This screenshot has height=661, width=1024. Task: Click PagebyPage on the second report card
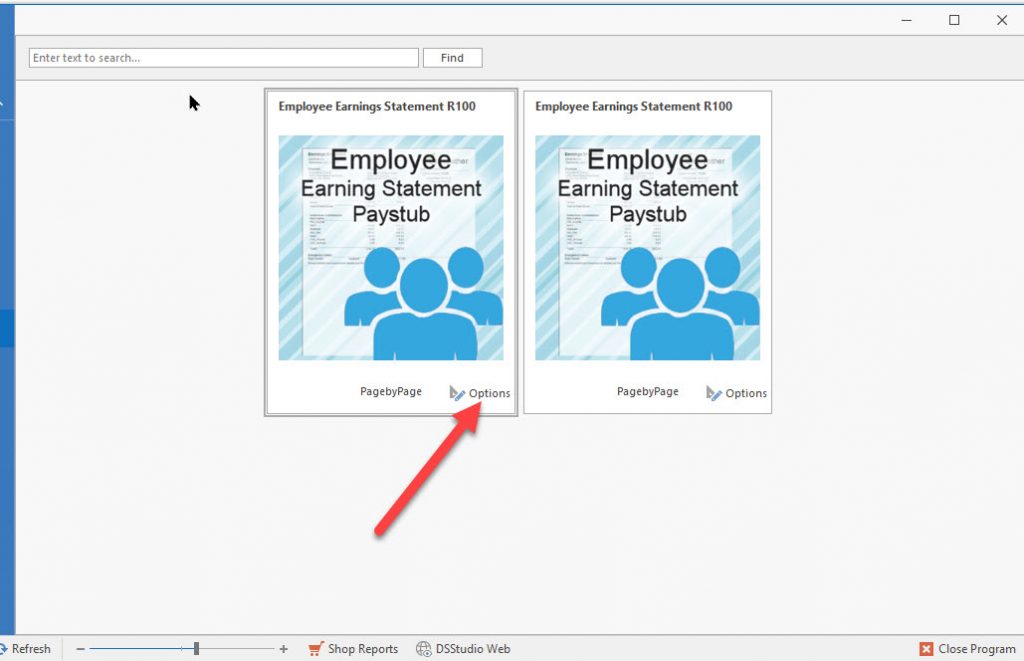coord(647,392)
